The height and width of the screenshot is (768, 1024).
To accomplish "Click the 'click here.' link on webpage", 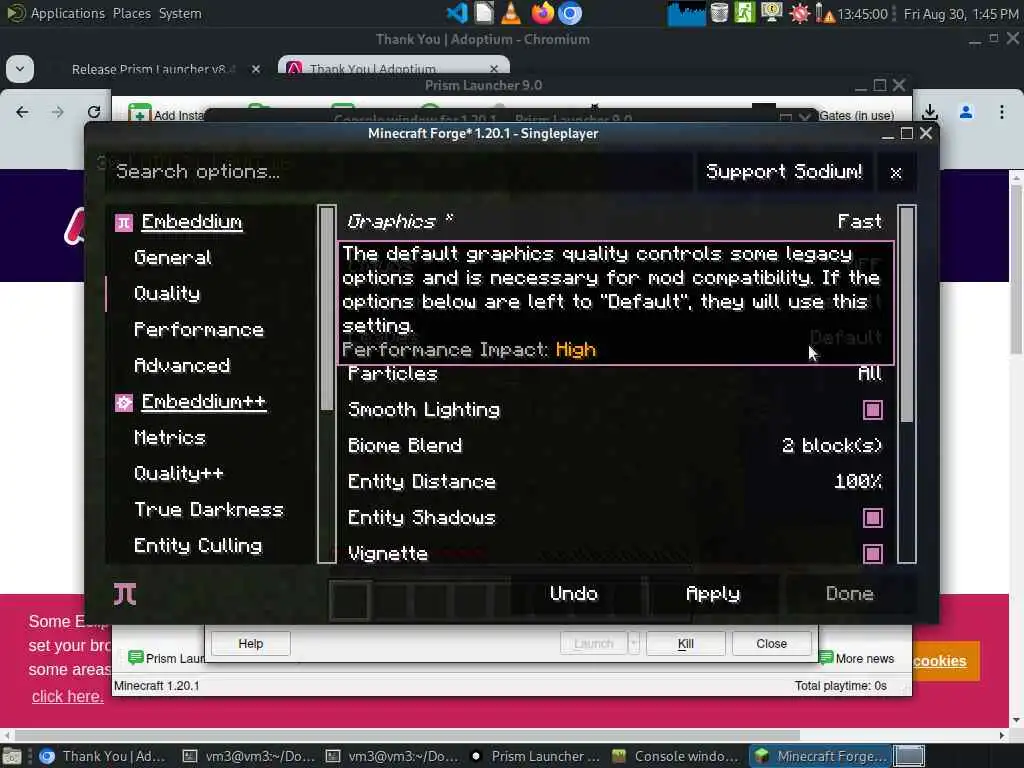I will [67, 697].
